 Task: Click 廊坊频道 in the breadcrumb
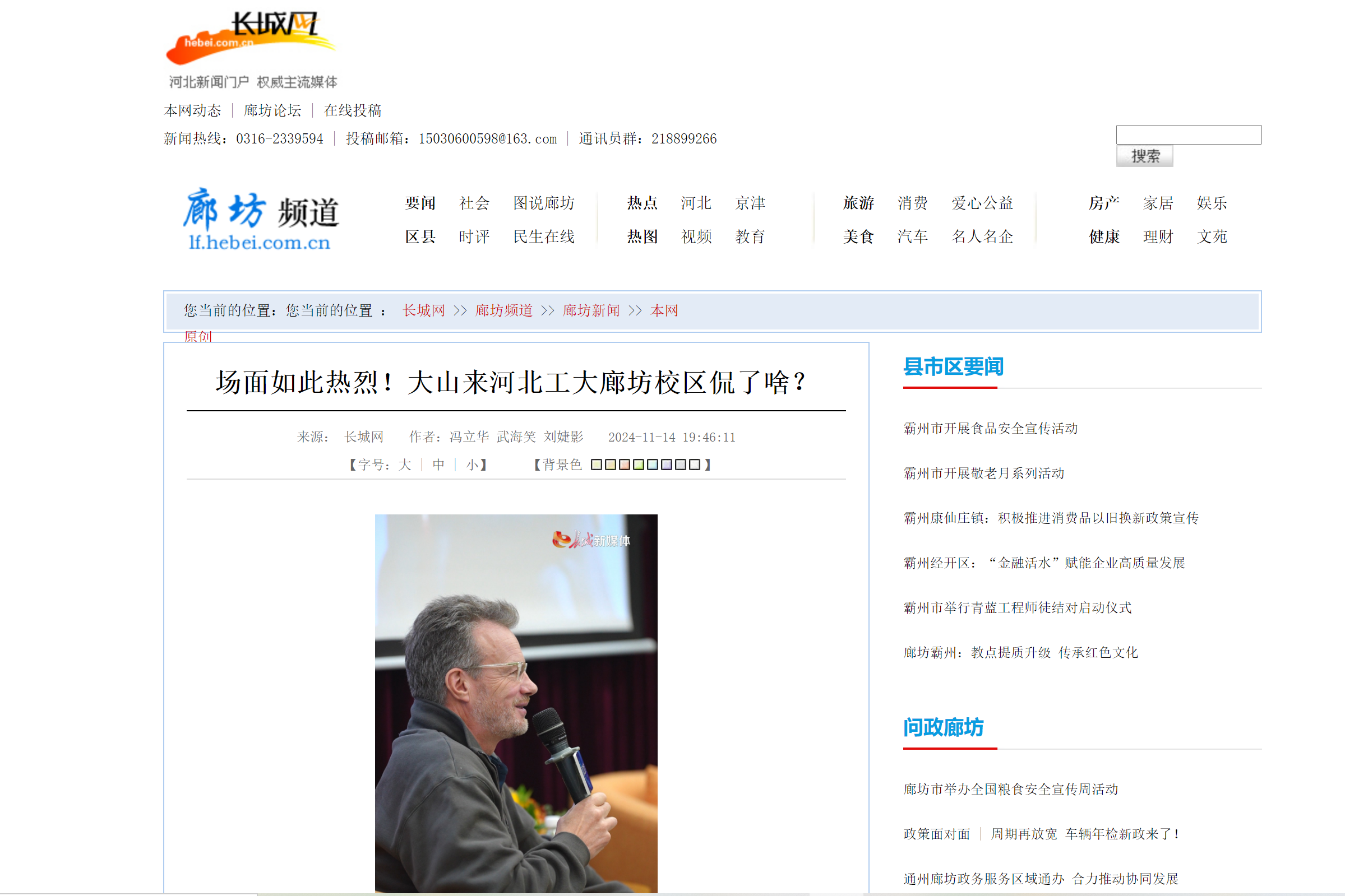coord(503,310)
